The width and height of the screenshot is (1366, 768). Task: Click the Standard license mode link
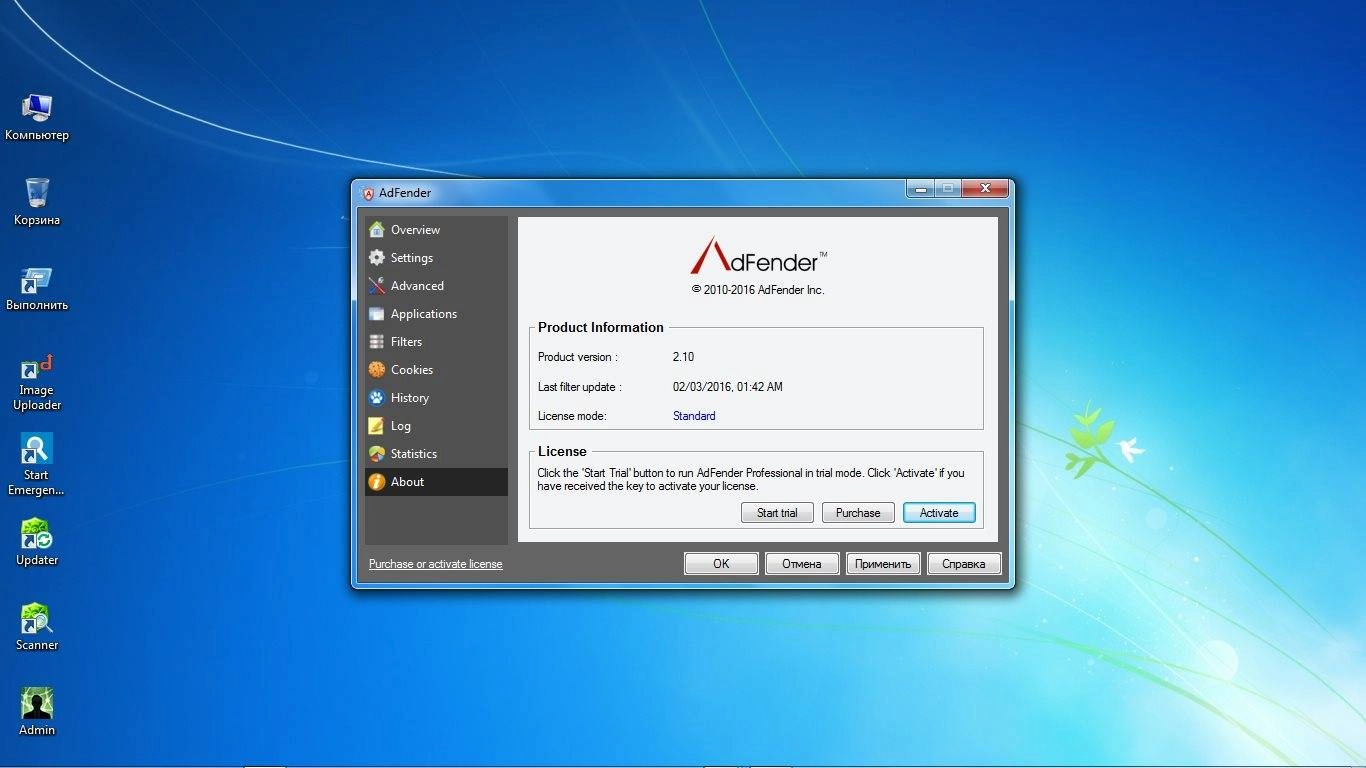pos(694,416)
